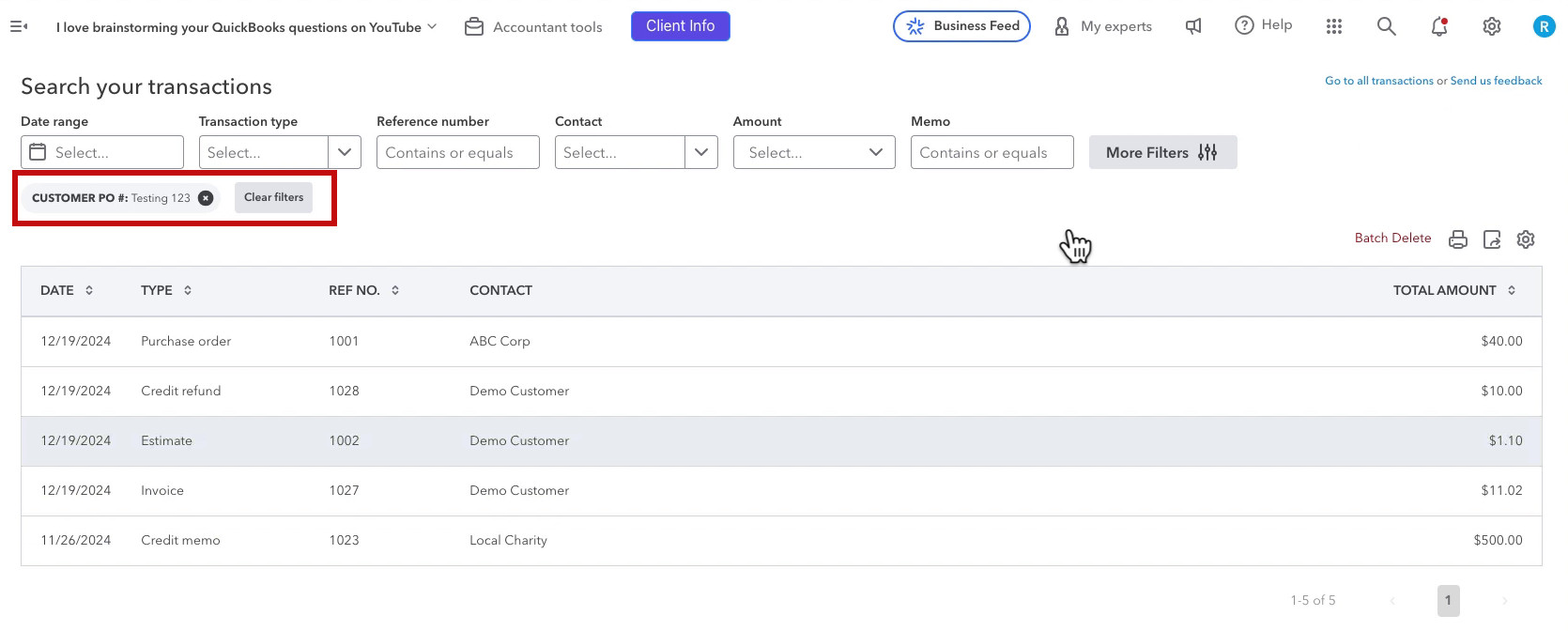Click the Clear filters button
The height and width of the screenshot is (631, 1568).
(x=274, y=197)
